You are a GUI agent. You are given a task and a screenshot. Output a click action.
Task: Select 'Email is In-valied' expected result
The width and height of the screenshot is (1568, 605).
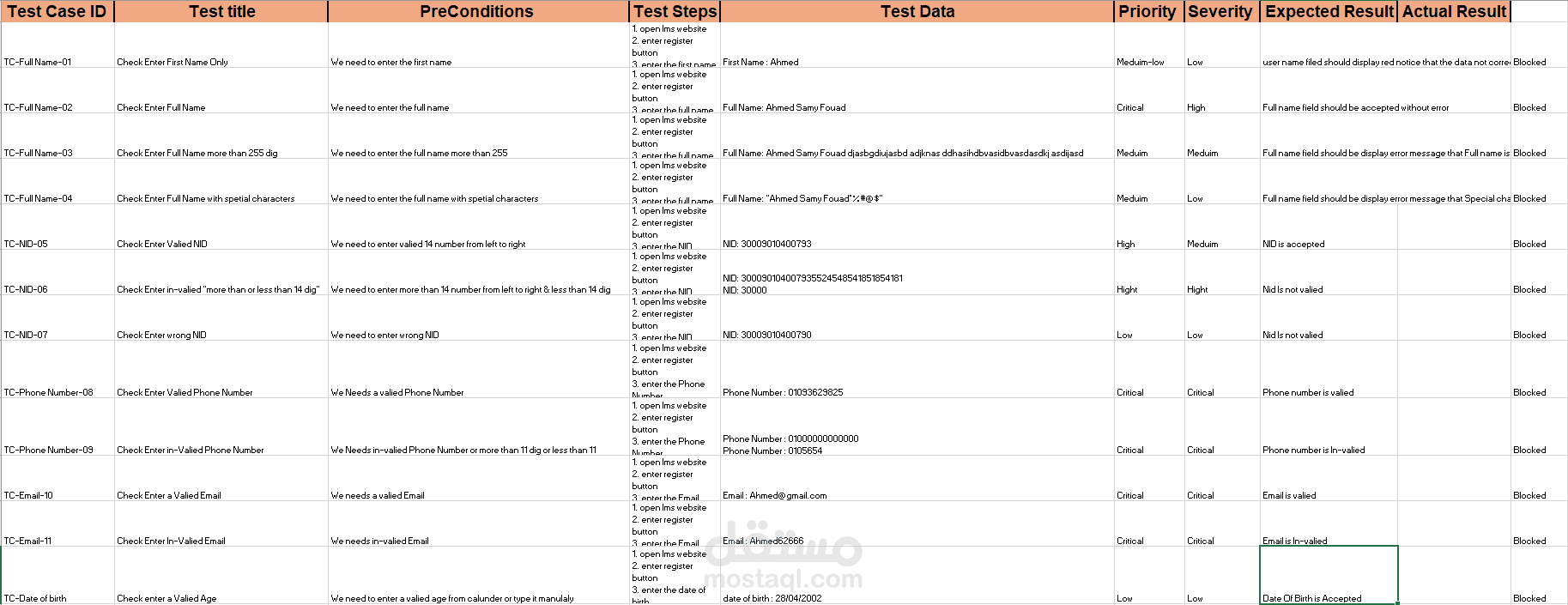click(1329, 524)
